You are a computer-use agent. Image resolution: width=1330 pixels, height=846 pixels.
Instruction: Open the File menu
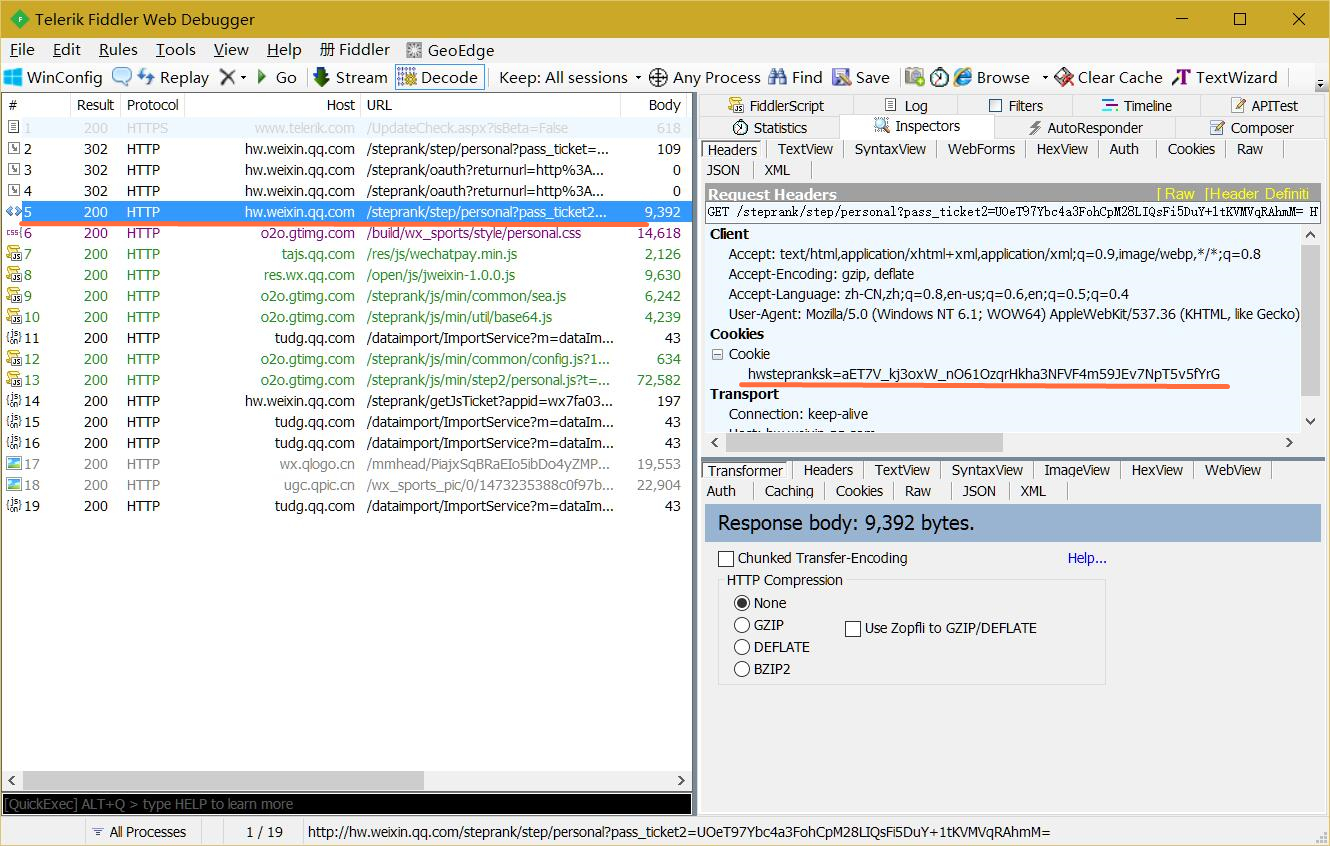pyautogui.click(x=22, y=49)
